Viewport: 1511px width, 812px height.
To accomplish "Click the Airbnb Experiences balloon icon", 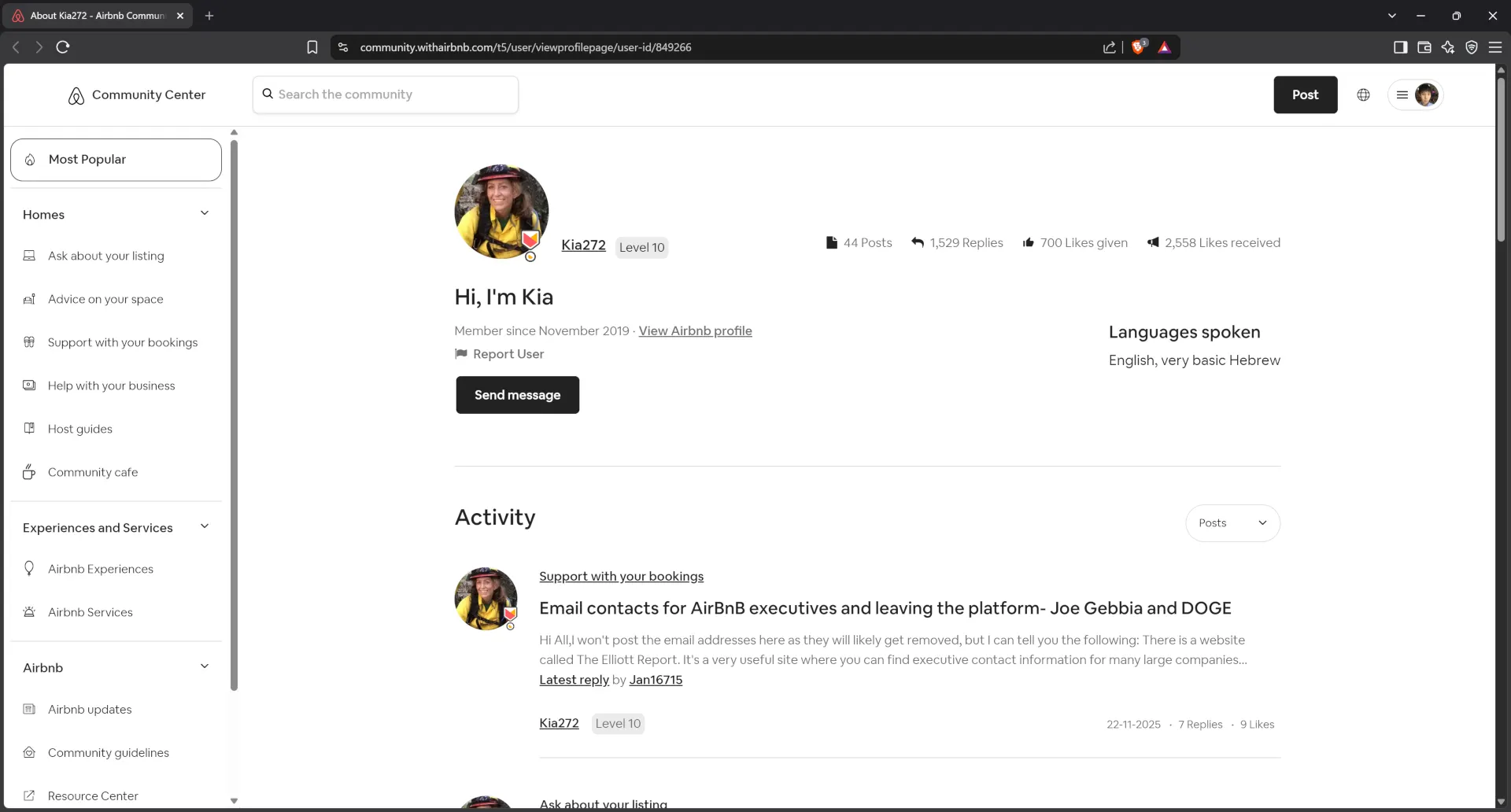I will tap(29, 568).
